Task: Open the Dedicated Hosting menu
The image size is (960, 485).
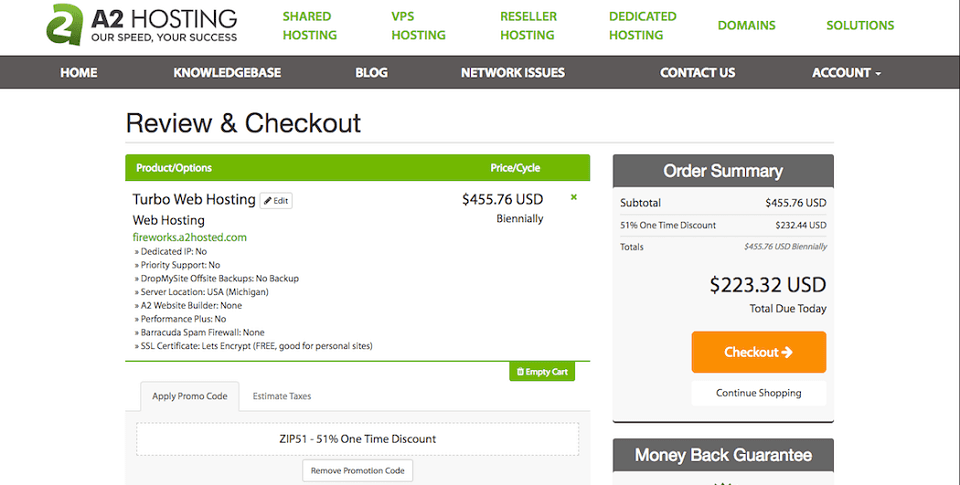Action: pyautogui.click(x=642, y=26)
